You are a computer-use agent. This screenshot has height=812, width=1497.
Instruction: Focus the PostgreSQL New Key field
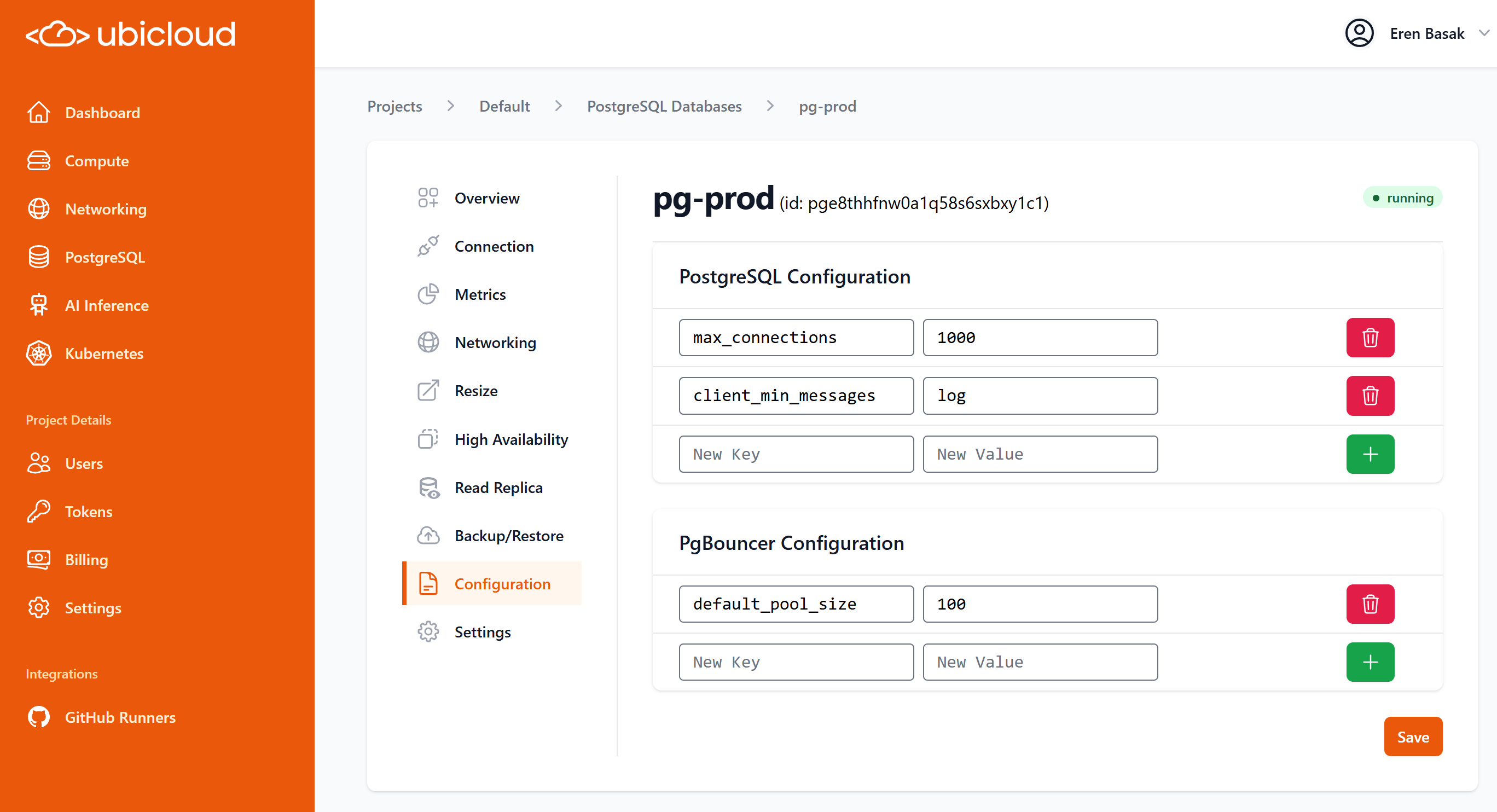(796, 454)
